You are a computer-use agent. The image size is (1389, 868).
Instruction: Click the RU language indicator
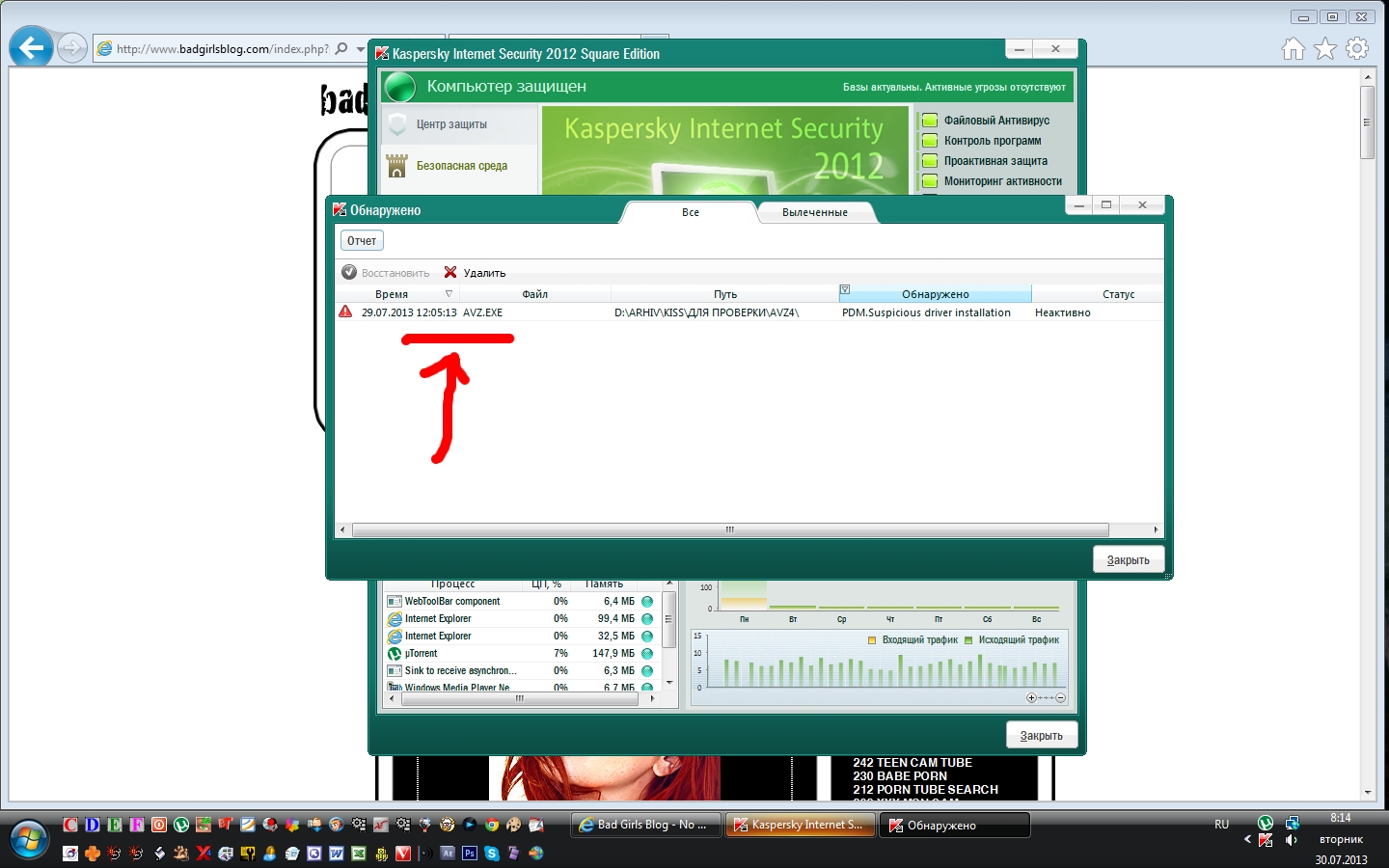coord(1222,825)
